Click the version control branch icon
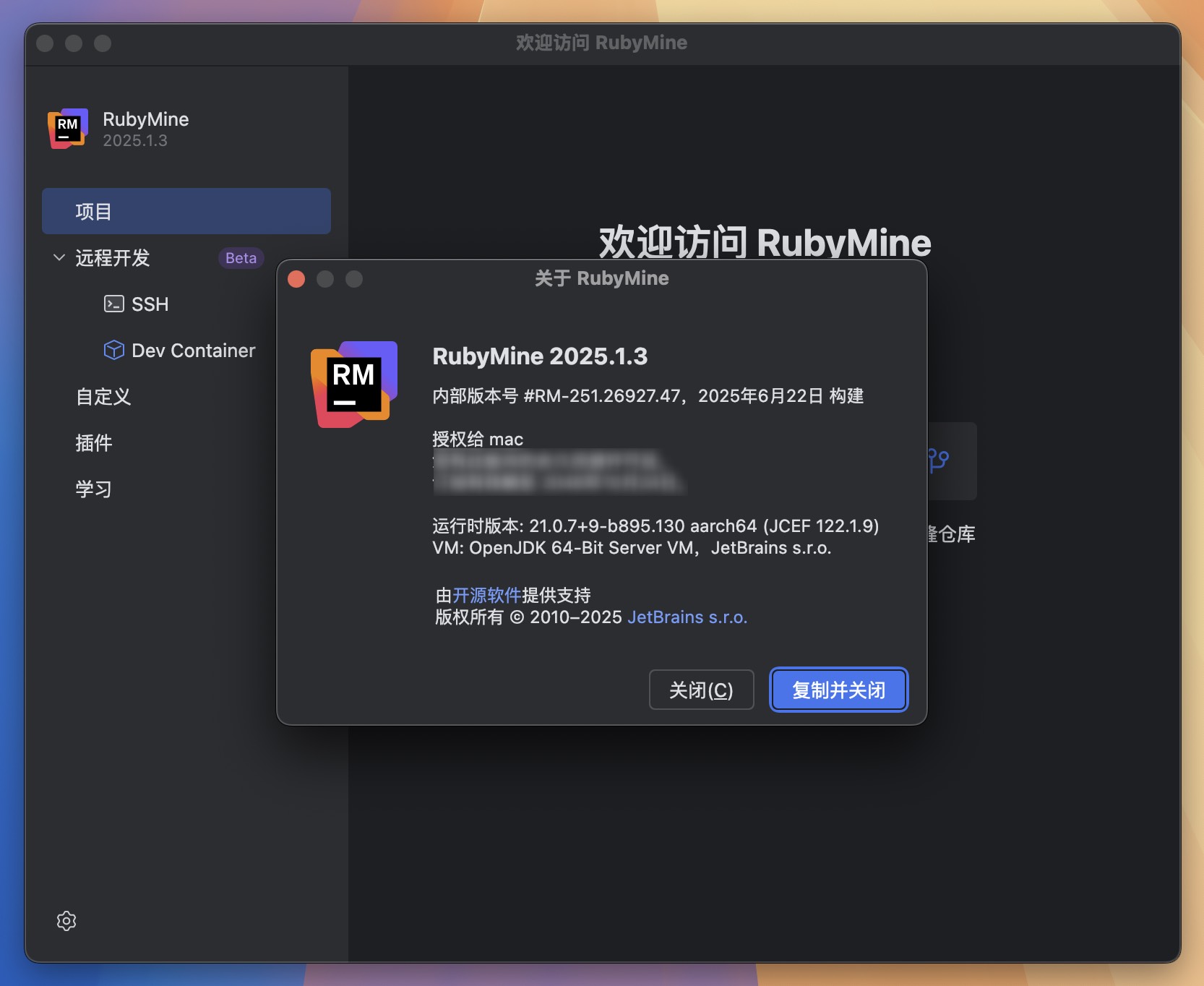Screen dimensions: 1204x986 point(939,460)
